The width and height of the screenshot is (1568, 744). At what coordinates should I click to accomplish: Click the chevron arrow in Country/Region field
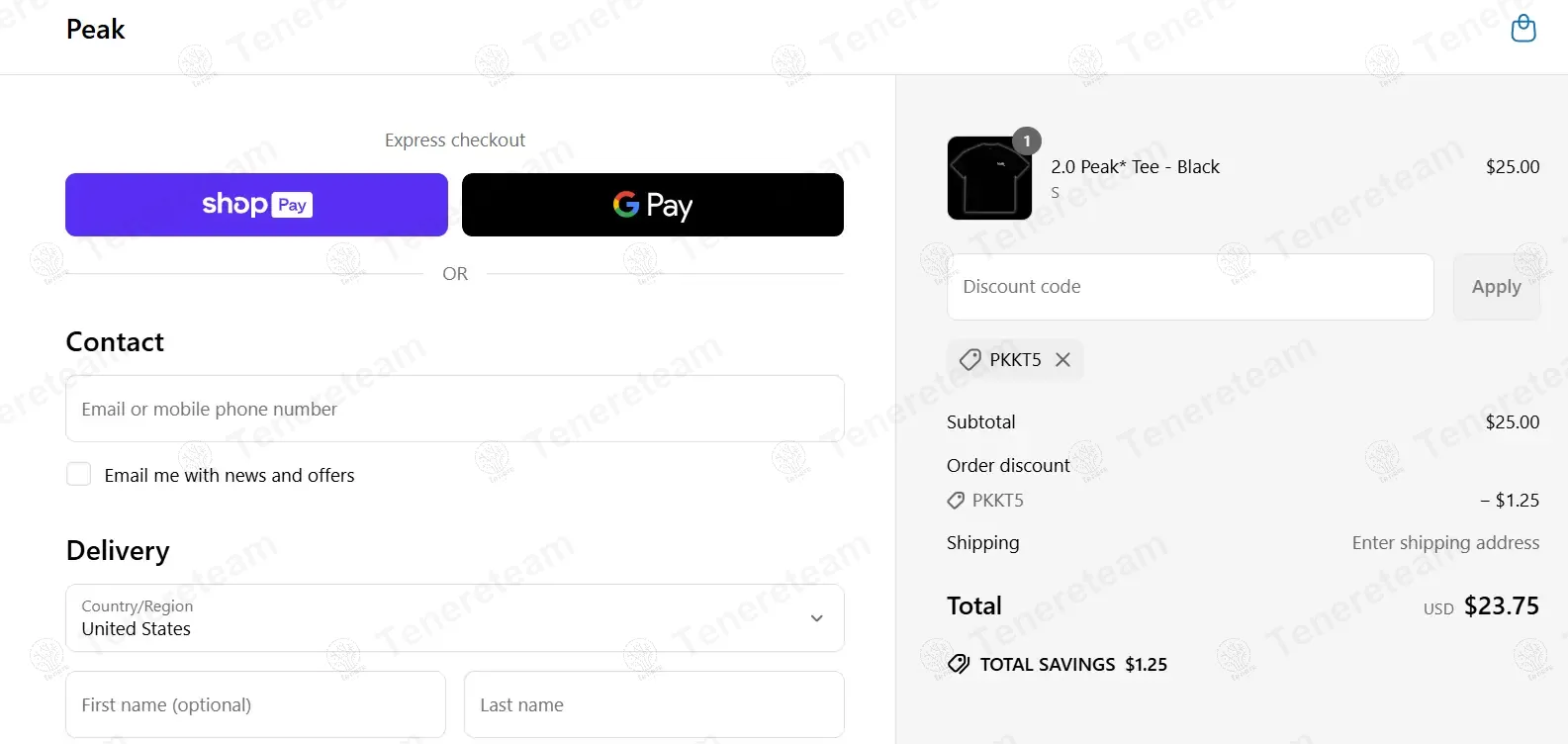click(x=817, y=618)
